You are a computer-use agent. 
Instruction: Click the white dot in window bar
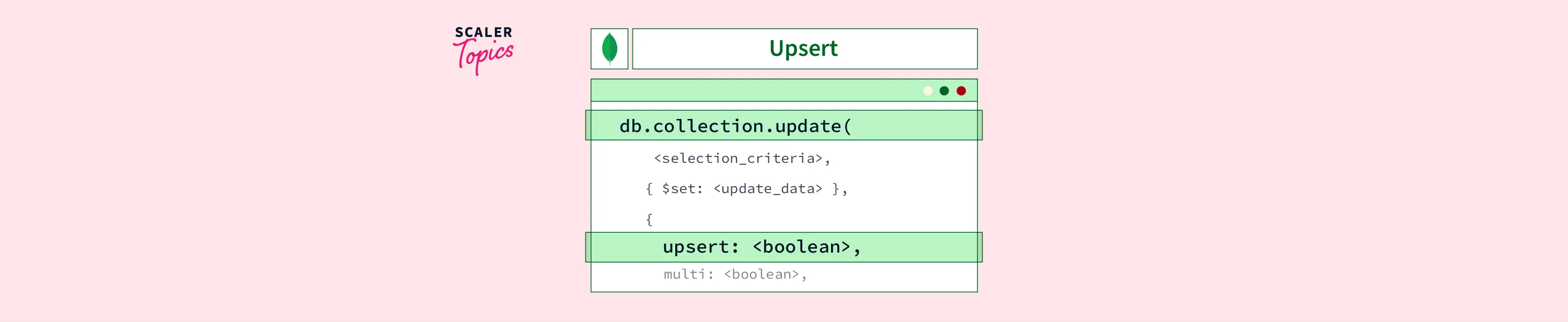pos(928,91)
